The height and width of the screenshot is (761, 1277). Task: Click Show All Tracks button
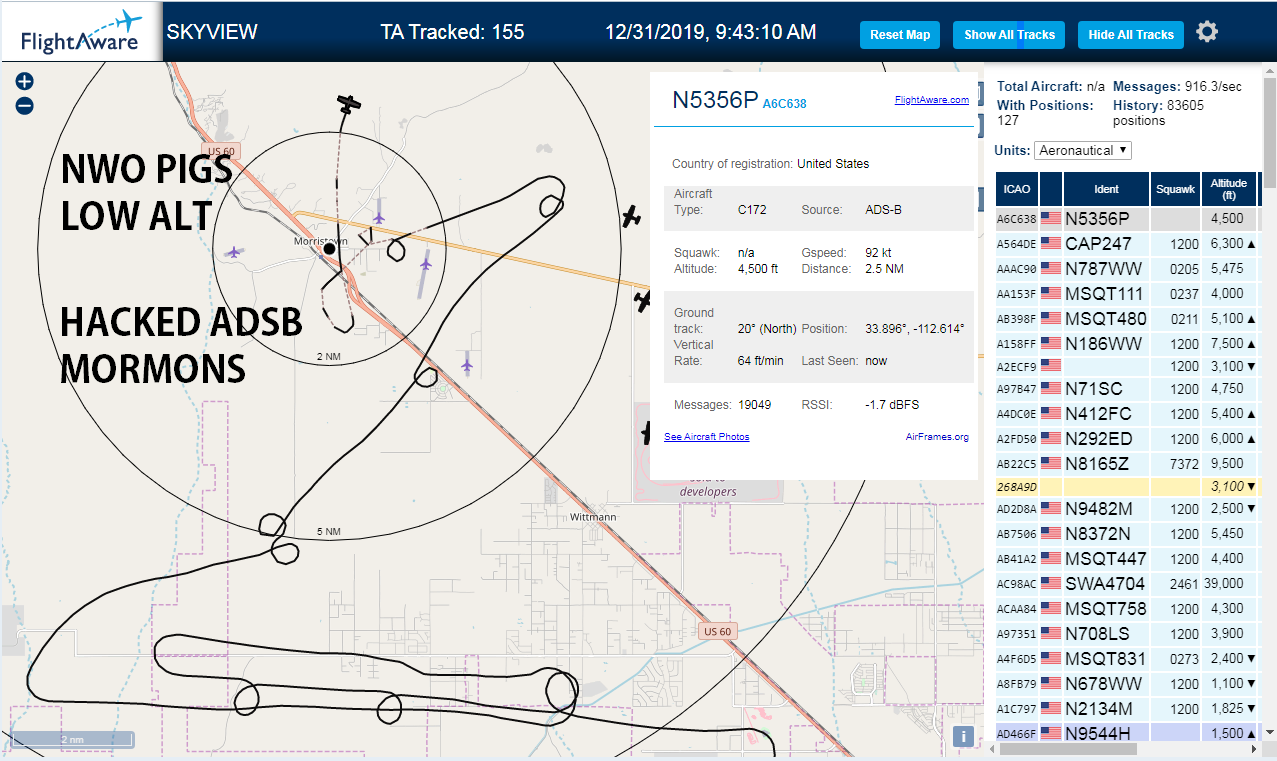tap(1009, 35)
